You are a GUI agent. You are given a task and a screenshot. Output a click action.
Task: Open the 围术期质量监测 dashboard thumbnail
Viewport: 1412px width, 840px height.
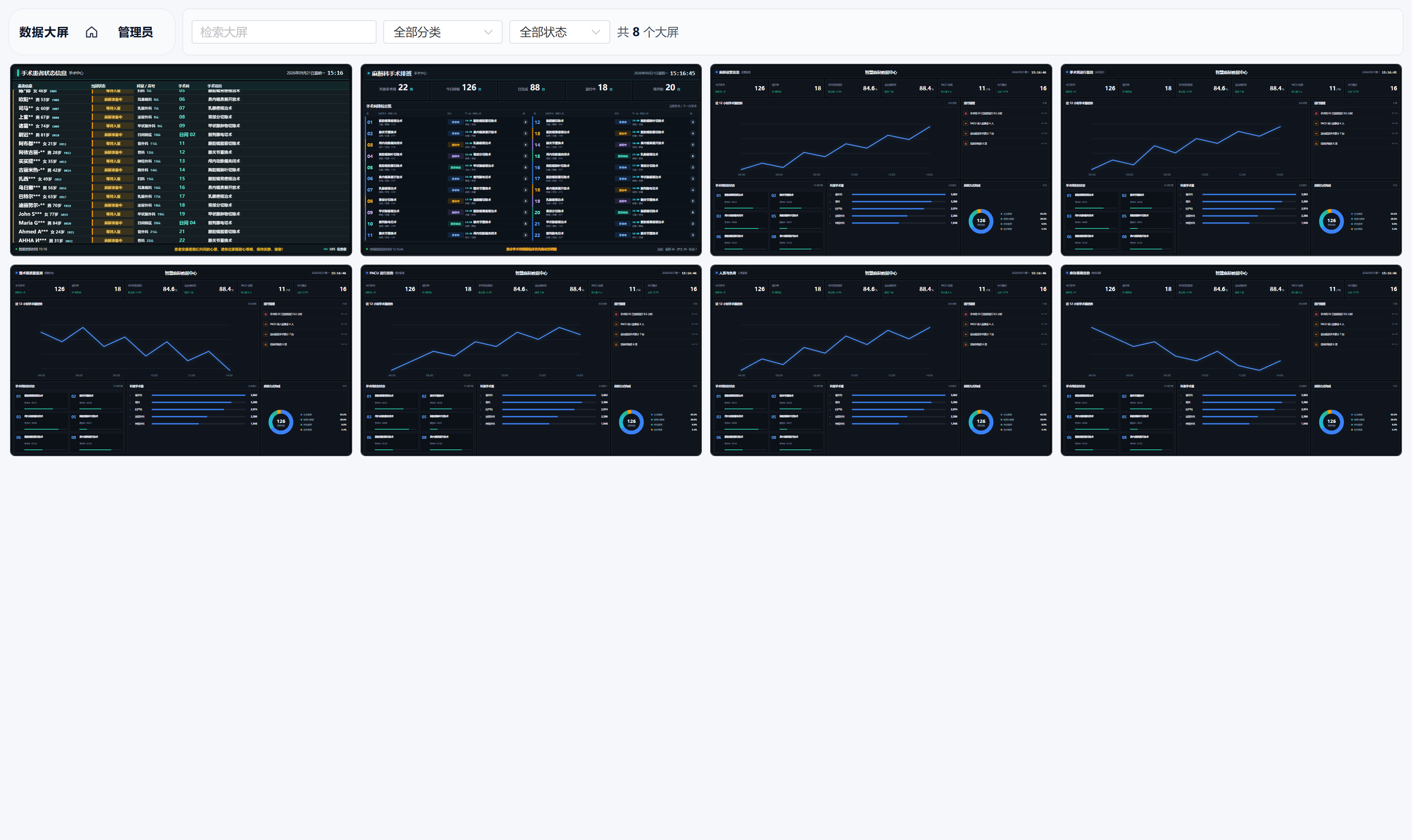[181, 360]
